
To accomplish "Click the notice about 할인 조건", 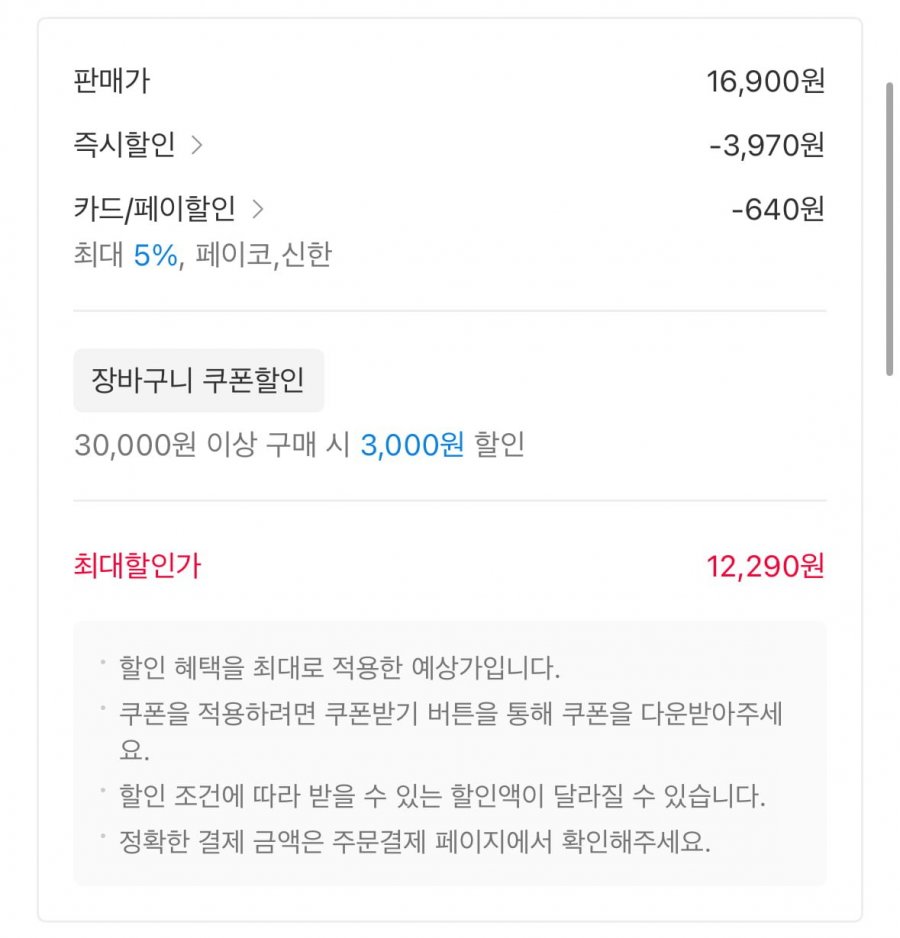I will [442, 797].
